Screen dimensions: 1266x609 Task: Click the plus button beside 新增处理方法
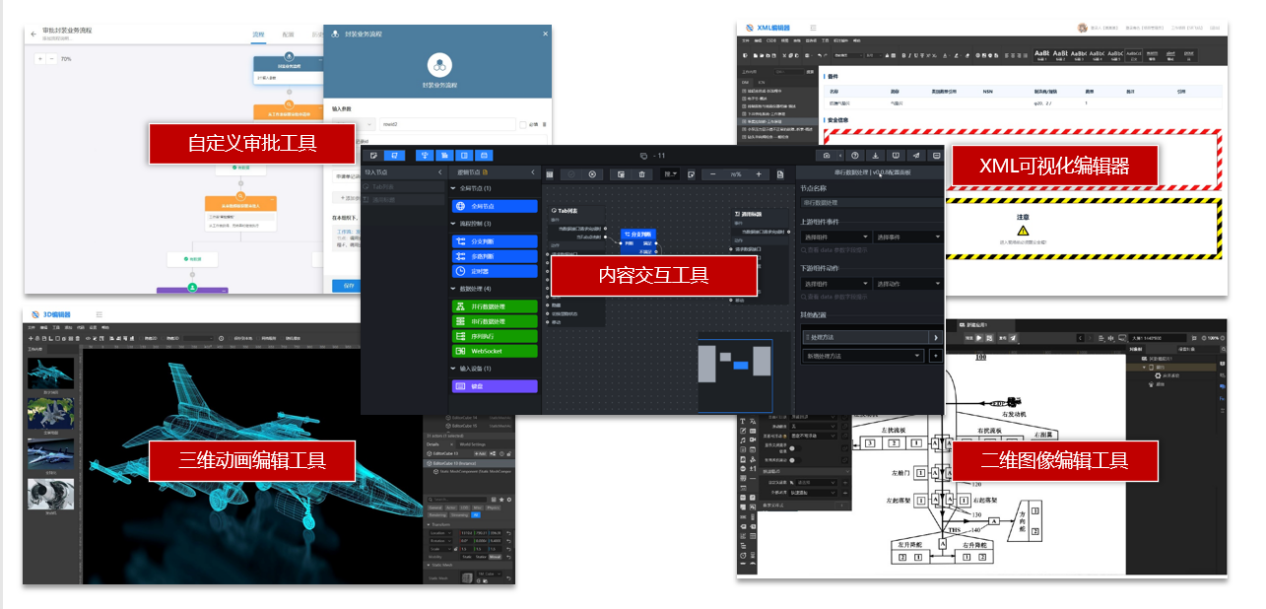pyautogui.click(x=935, y=355)
